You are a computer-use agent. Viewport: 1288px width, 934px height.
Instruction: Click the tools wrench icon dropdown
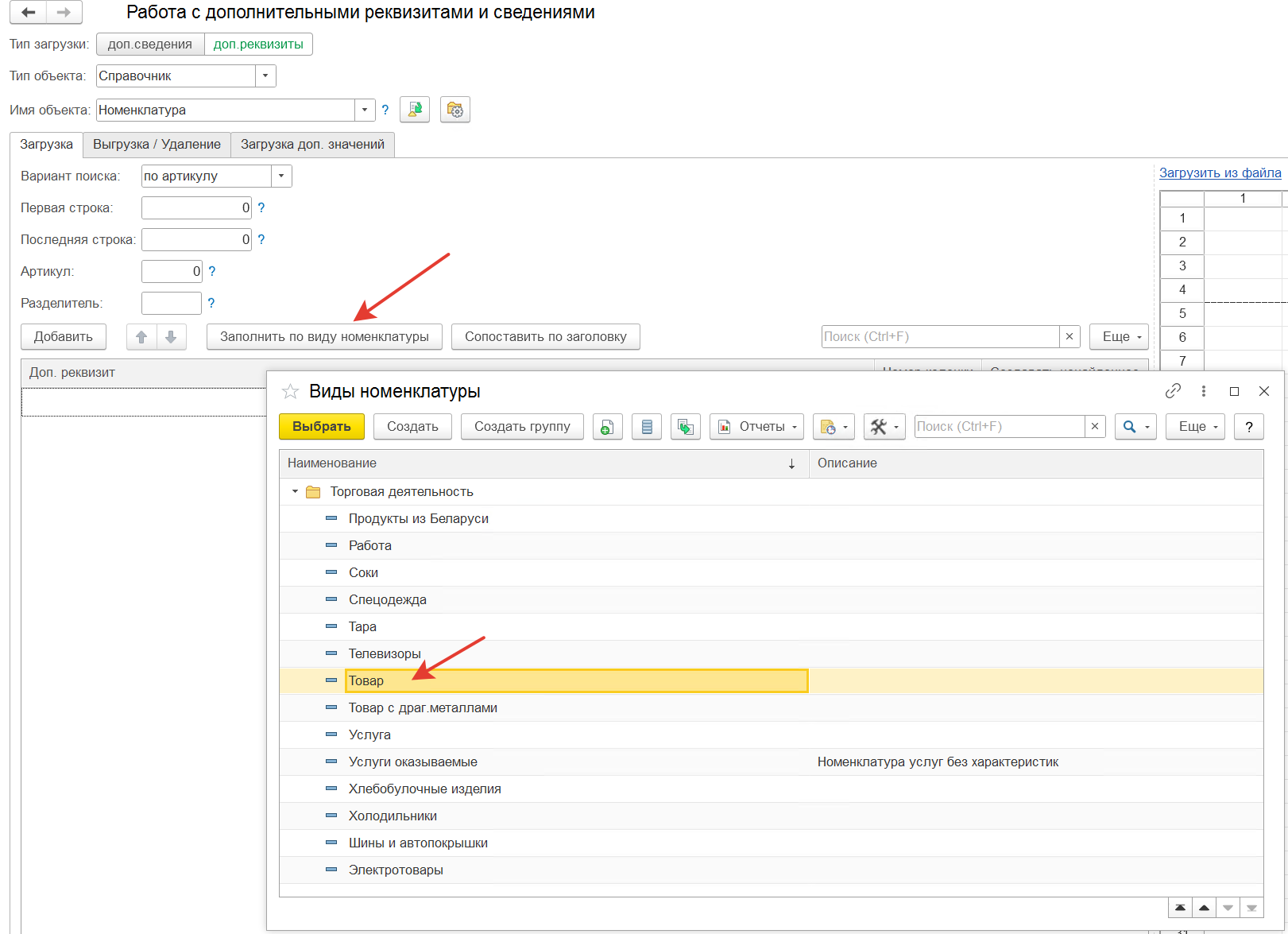pyautogui.click(x=884, y=427)
